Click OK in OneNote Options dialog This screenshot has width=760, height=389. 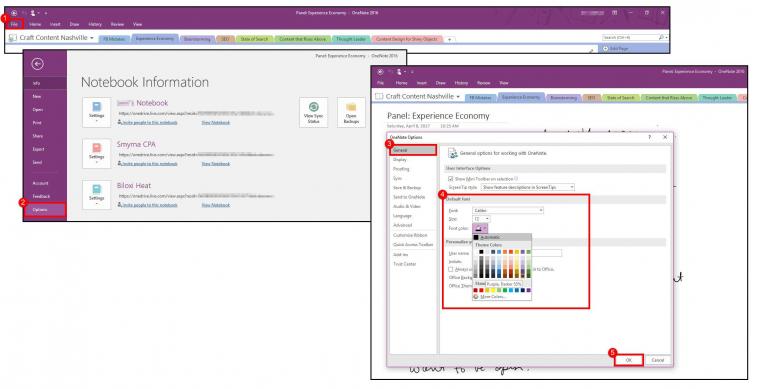point(629,360)
